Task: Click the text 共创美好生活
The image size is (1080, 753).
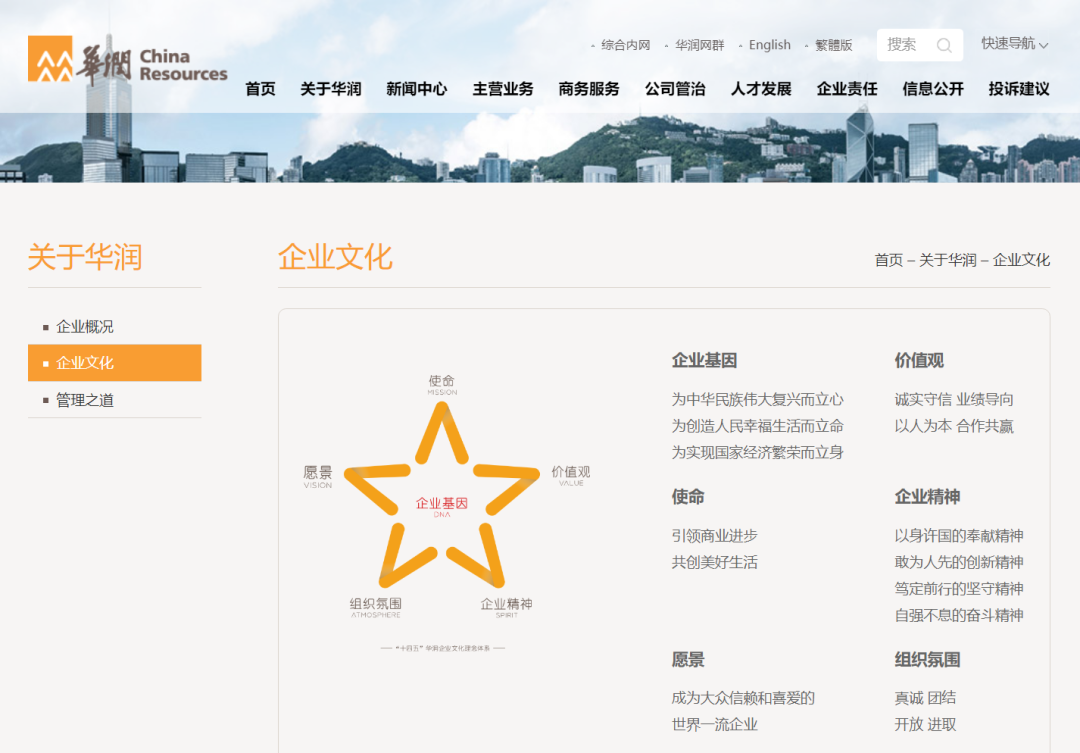Action: pyautogui.click(x=714, y=563)
